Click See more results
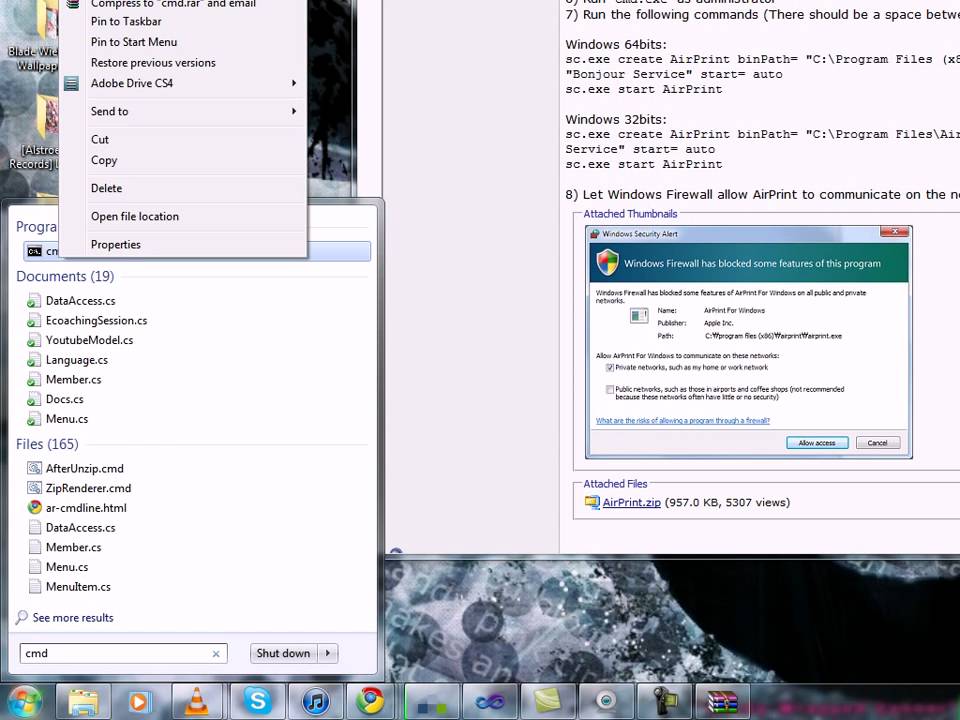This screenshot has width=960, height=720. (73, 618)
